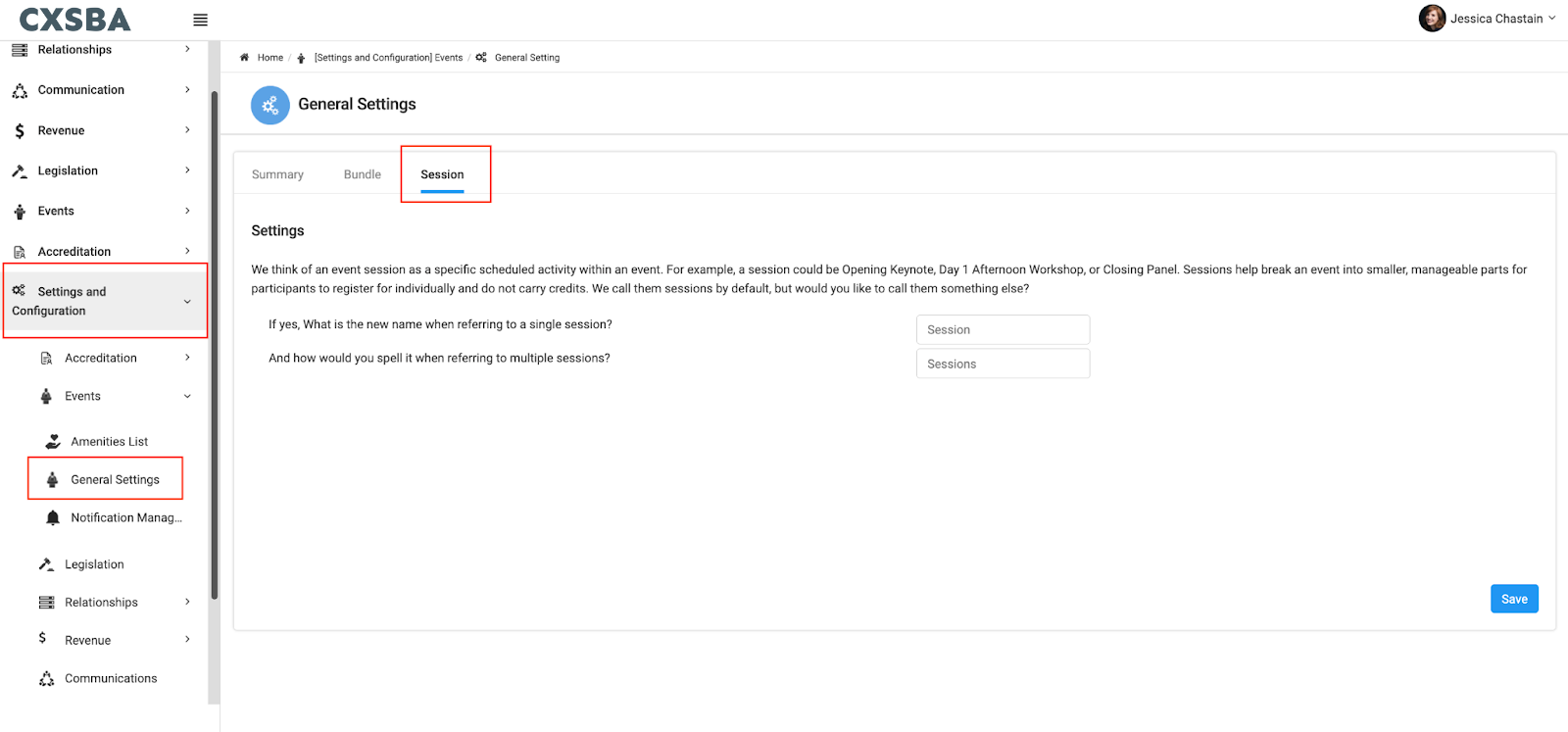Switch to the Bundle tab
Screen dimensions: 1568x732
363,174
